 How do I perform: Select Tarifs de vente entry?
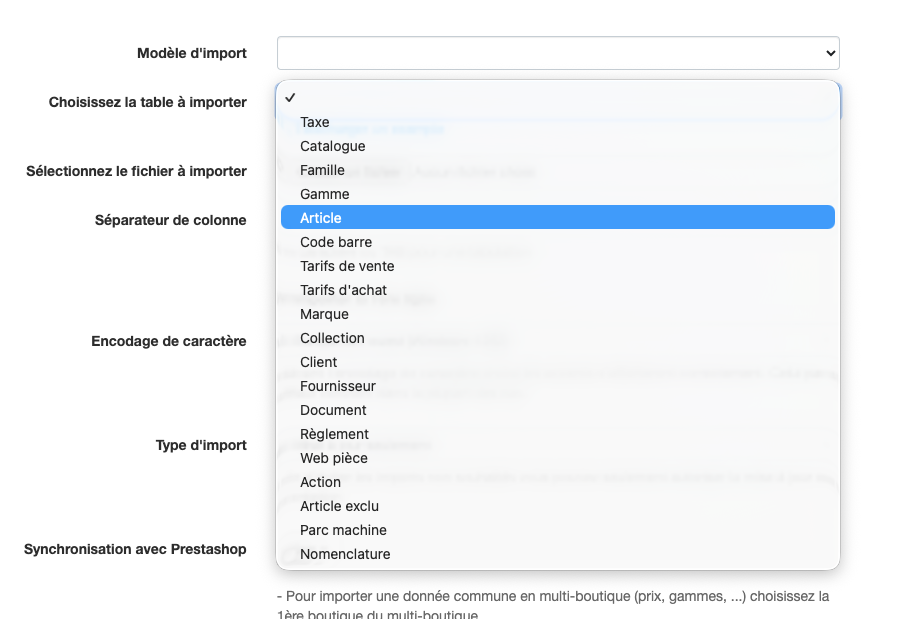(347, 266)
